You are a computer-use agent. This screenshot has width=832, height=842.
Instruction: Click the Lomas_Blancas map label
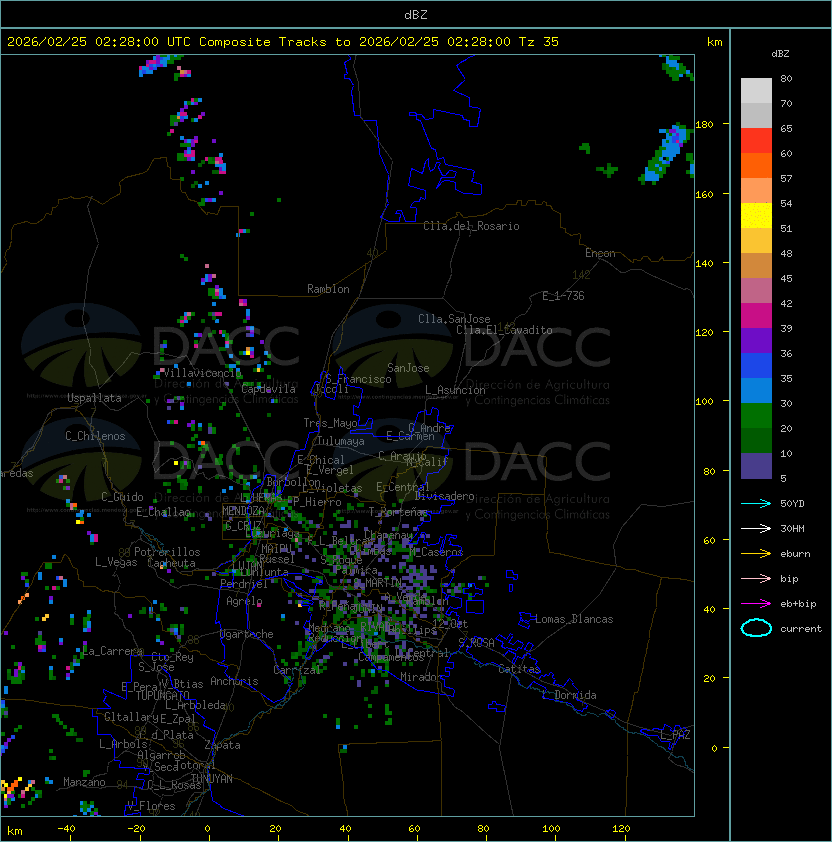coord(574,619)
